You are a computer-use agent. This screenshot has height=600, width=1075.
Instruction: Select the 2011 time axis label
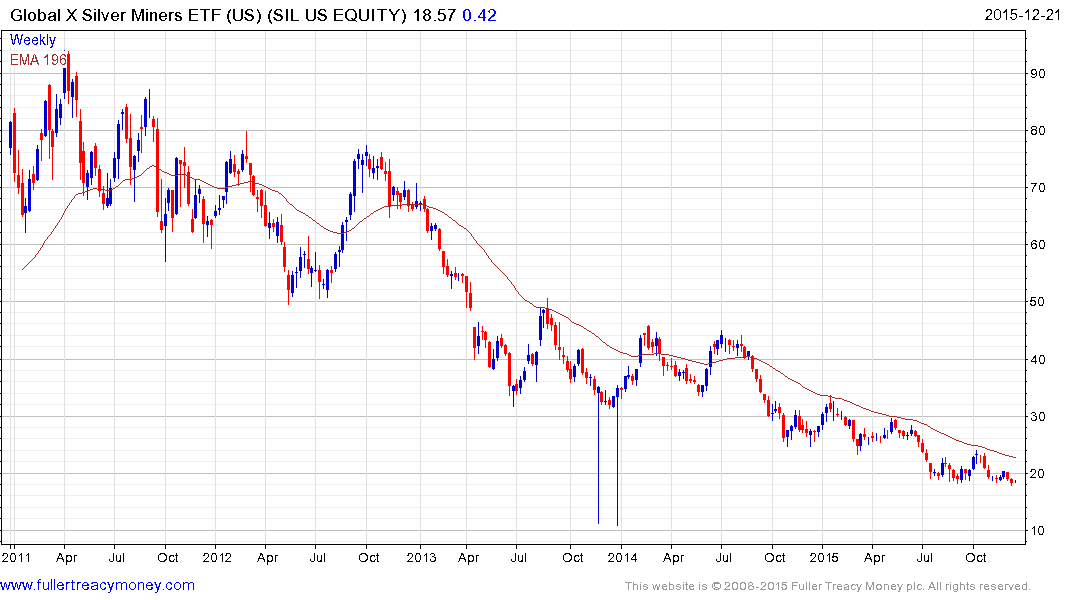click(x=16, y=557)
